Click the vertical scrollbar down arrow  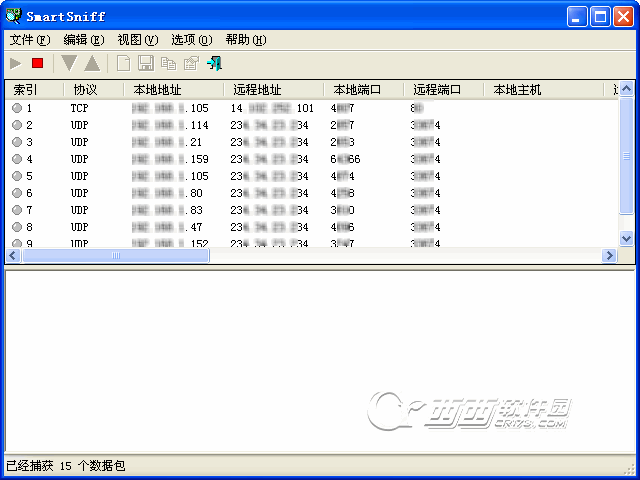627,238
